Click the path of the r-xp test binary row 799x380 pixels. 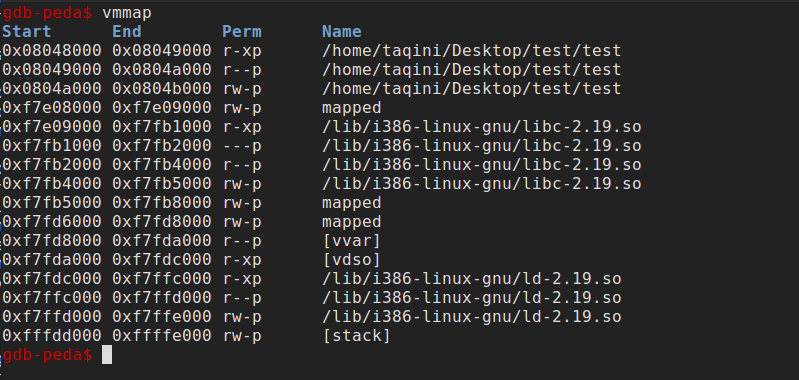point(471,50)
